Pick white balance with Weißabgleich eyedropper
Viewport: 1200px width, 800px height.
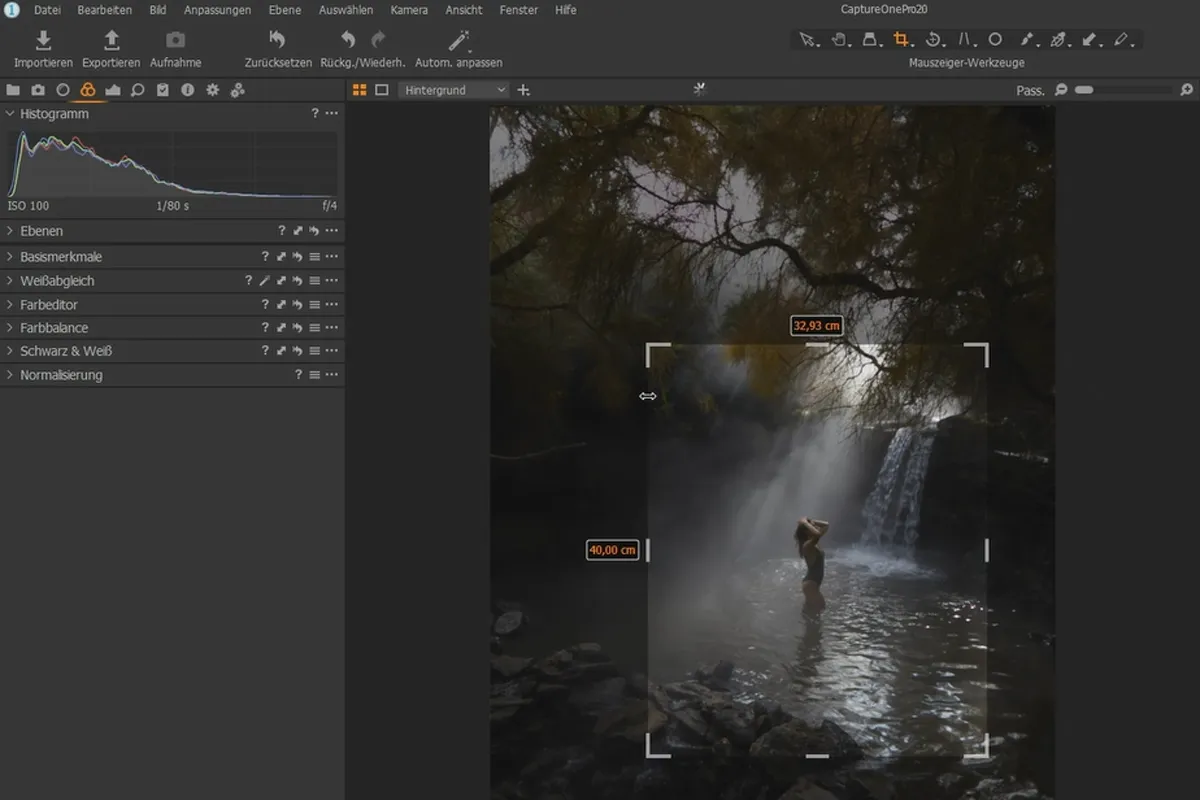click(x=265, y=281)
